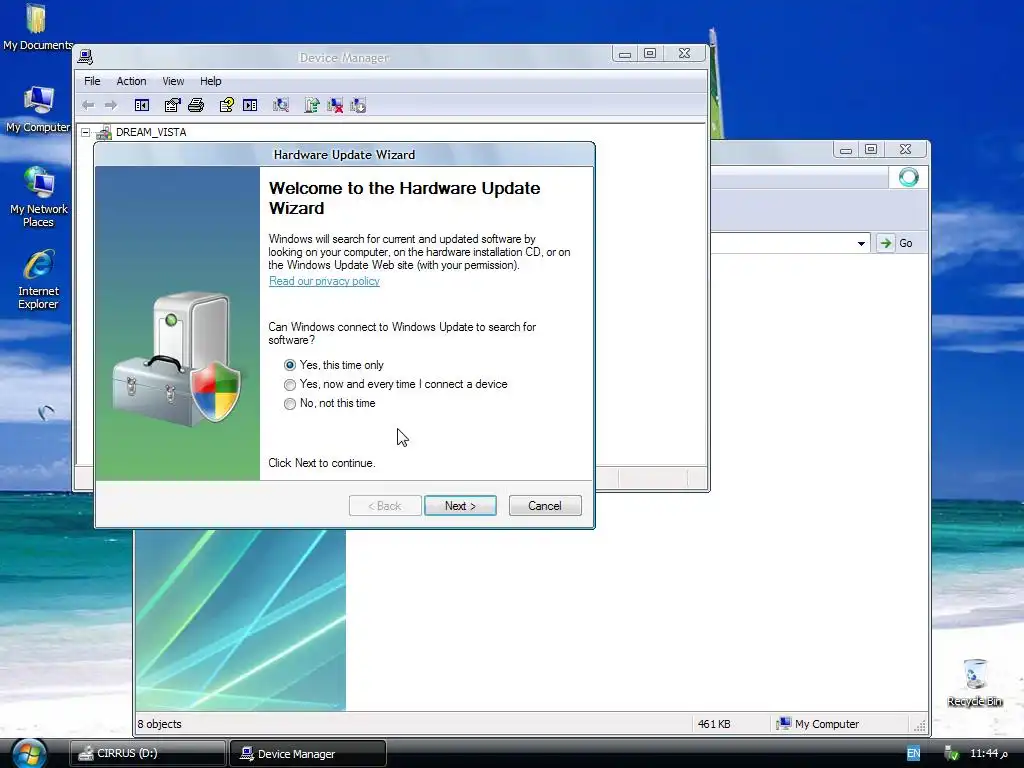Open the View menu
Viewport: 1024px width, 768px height.
(x=173, y=81)
